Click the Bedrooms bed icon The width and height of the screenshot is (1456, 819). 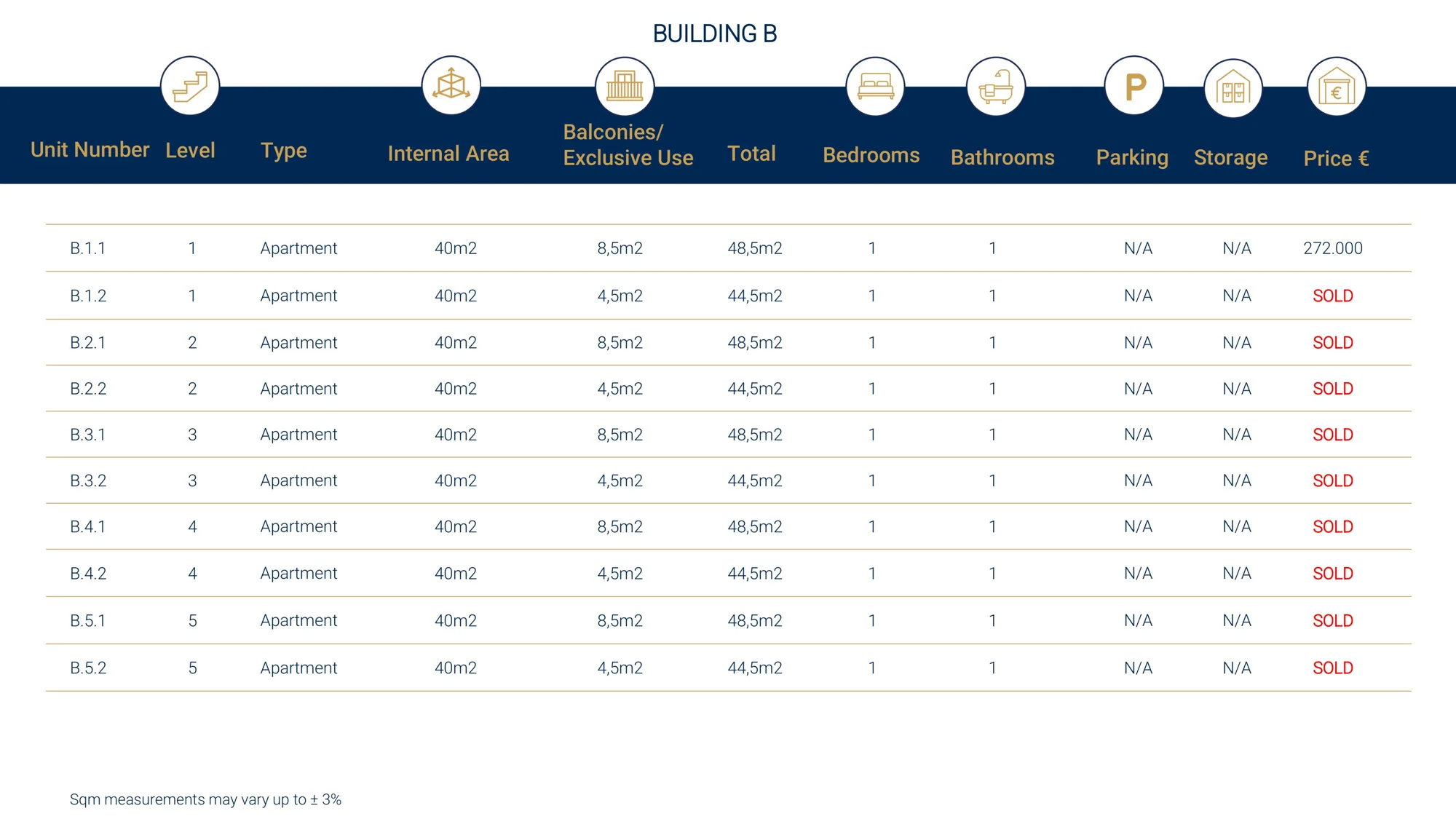875,87
